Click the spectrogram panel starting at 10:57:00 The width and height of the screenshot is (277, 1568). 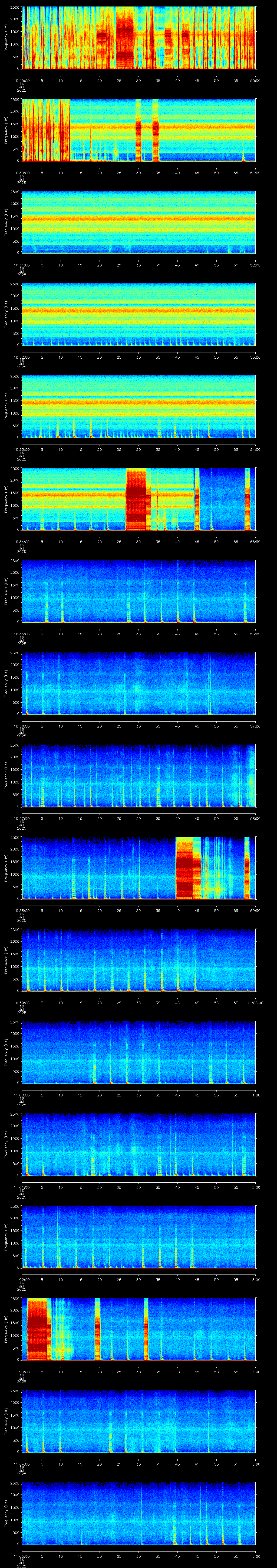pyautogui.click(x=139, y=775)
